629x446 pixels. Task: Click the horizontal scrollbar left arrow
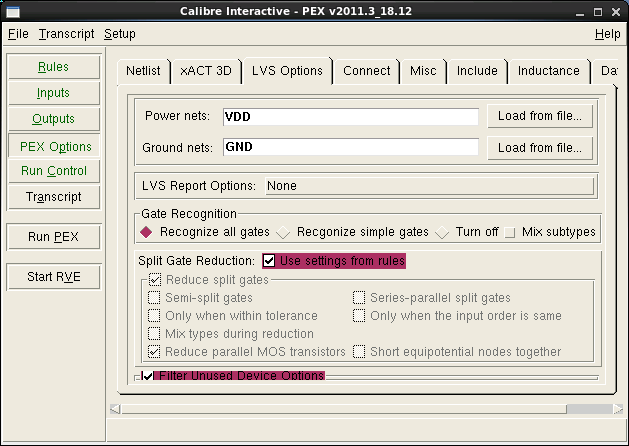[115, 409]
